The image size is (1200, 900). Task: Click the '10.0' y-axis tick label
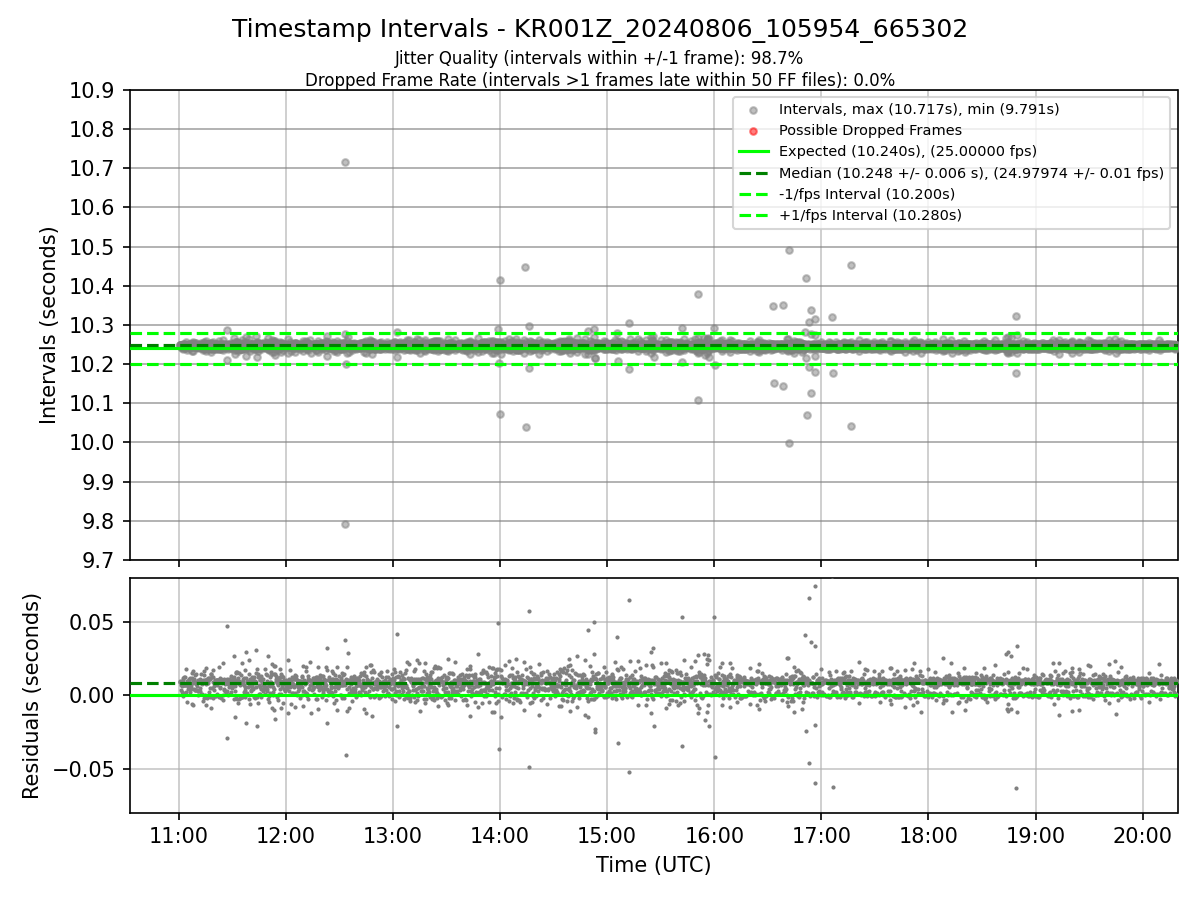tap(94, 443)
